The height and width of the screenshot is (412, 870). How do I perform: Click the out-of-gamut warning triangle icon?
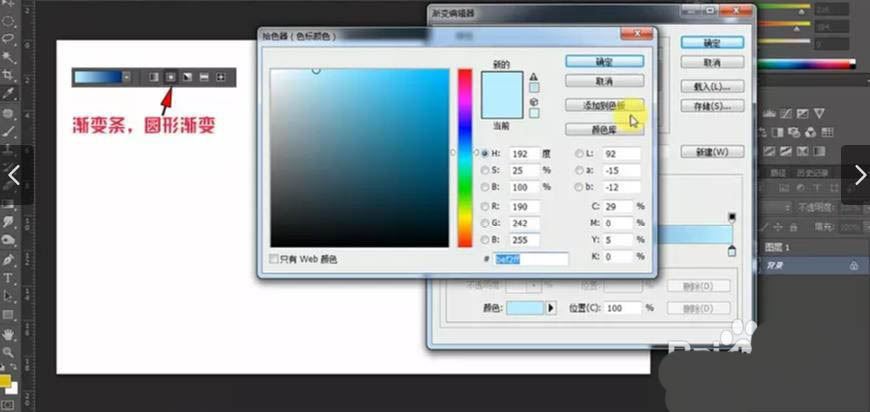point(534,77)
